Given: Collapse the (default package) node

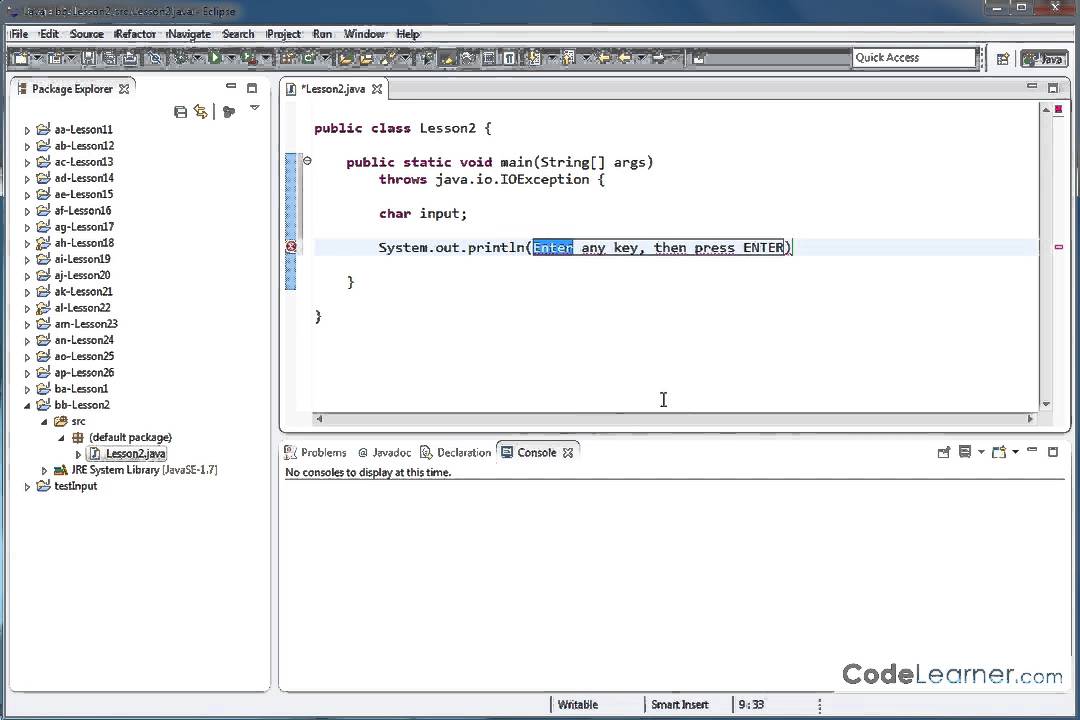Looking at the screenshot, I should (61, 438).
